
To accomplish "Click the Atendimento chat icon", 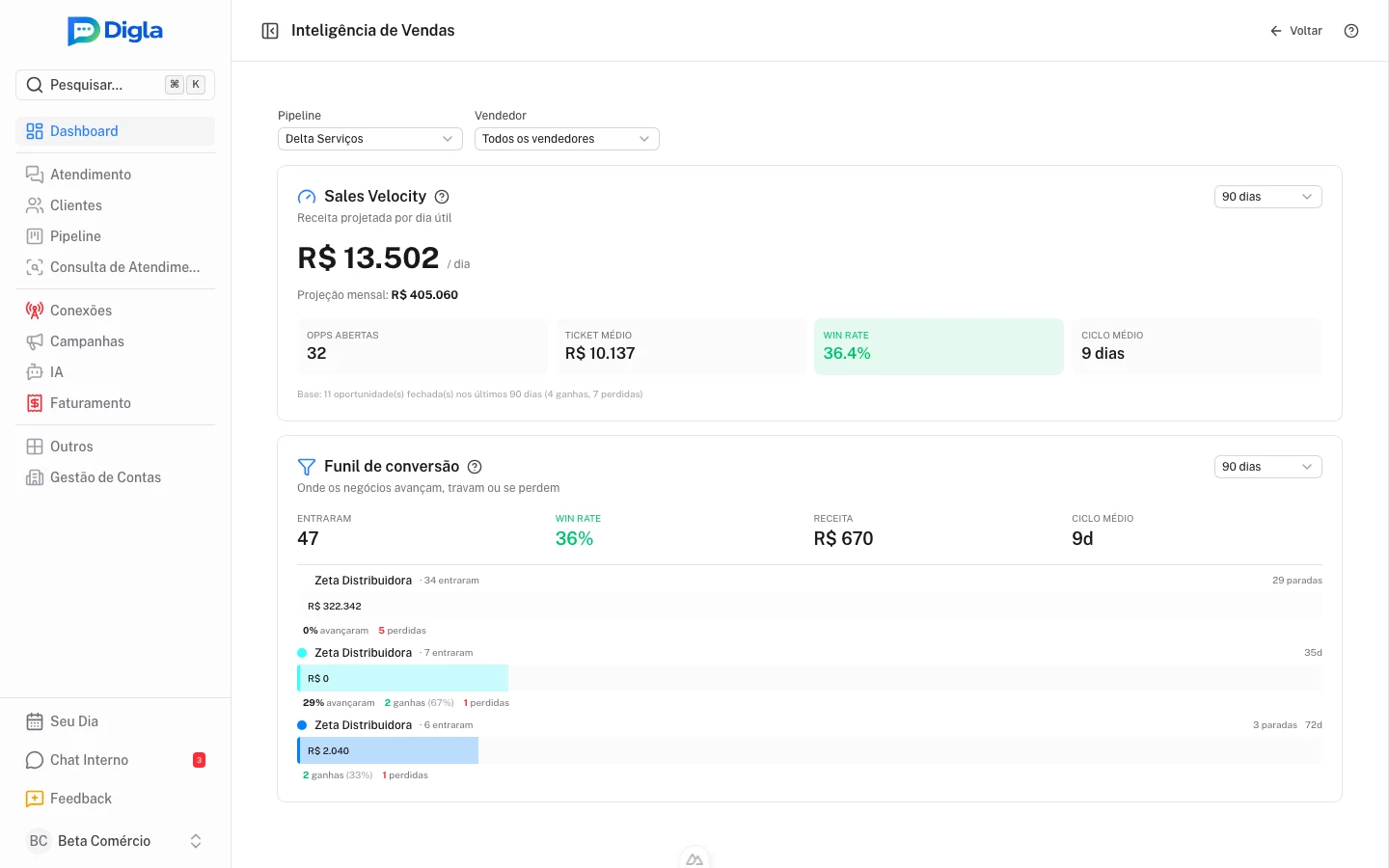I will tap(35, 175).
